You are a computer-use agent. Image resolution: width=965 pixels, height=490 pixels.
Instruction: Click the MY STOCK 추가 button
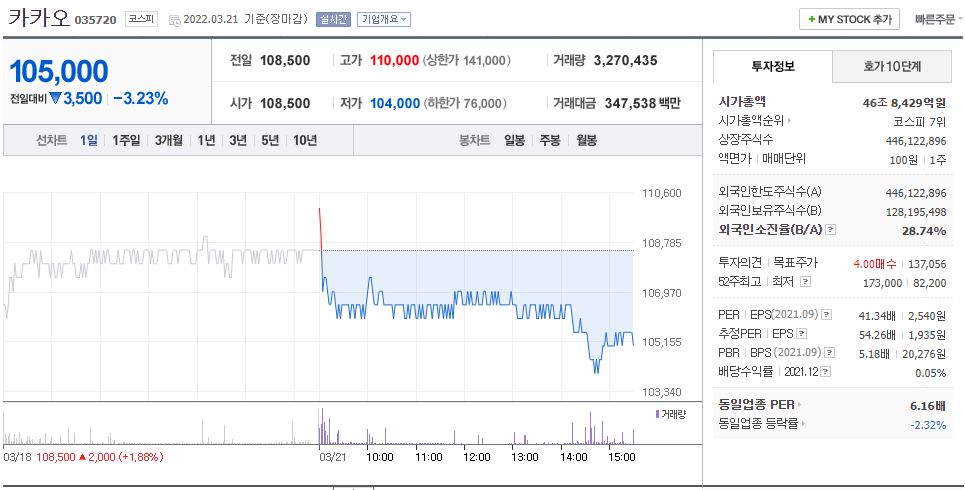(x=849, y=20)
